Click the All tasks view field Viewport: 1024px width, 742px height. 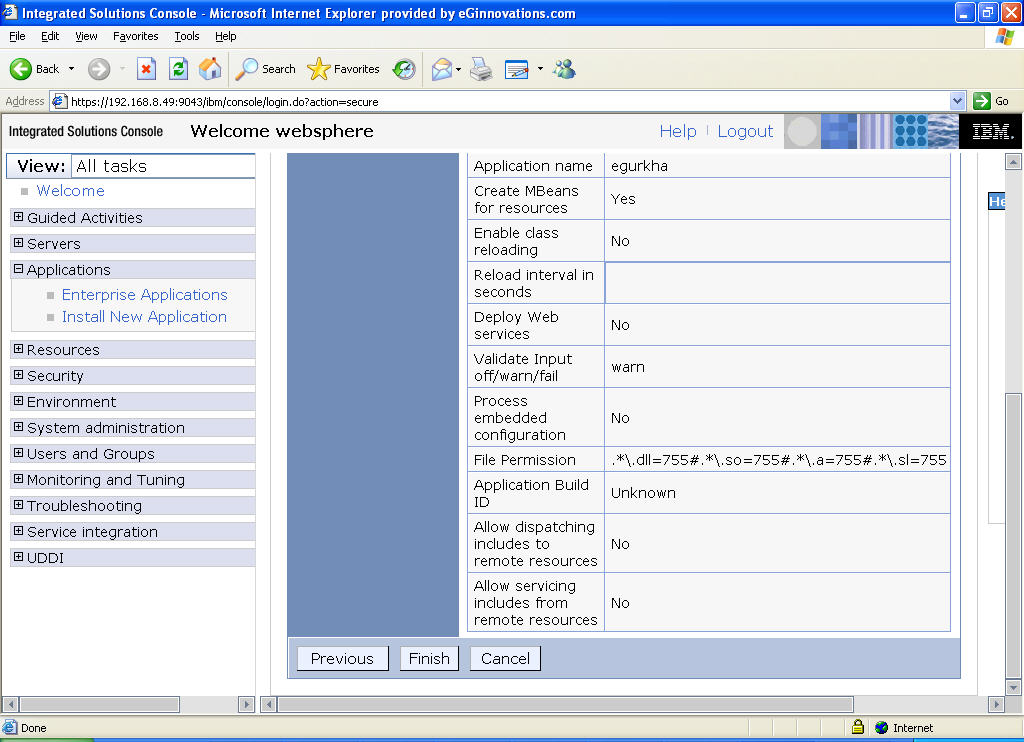(x=163, y=166)
